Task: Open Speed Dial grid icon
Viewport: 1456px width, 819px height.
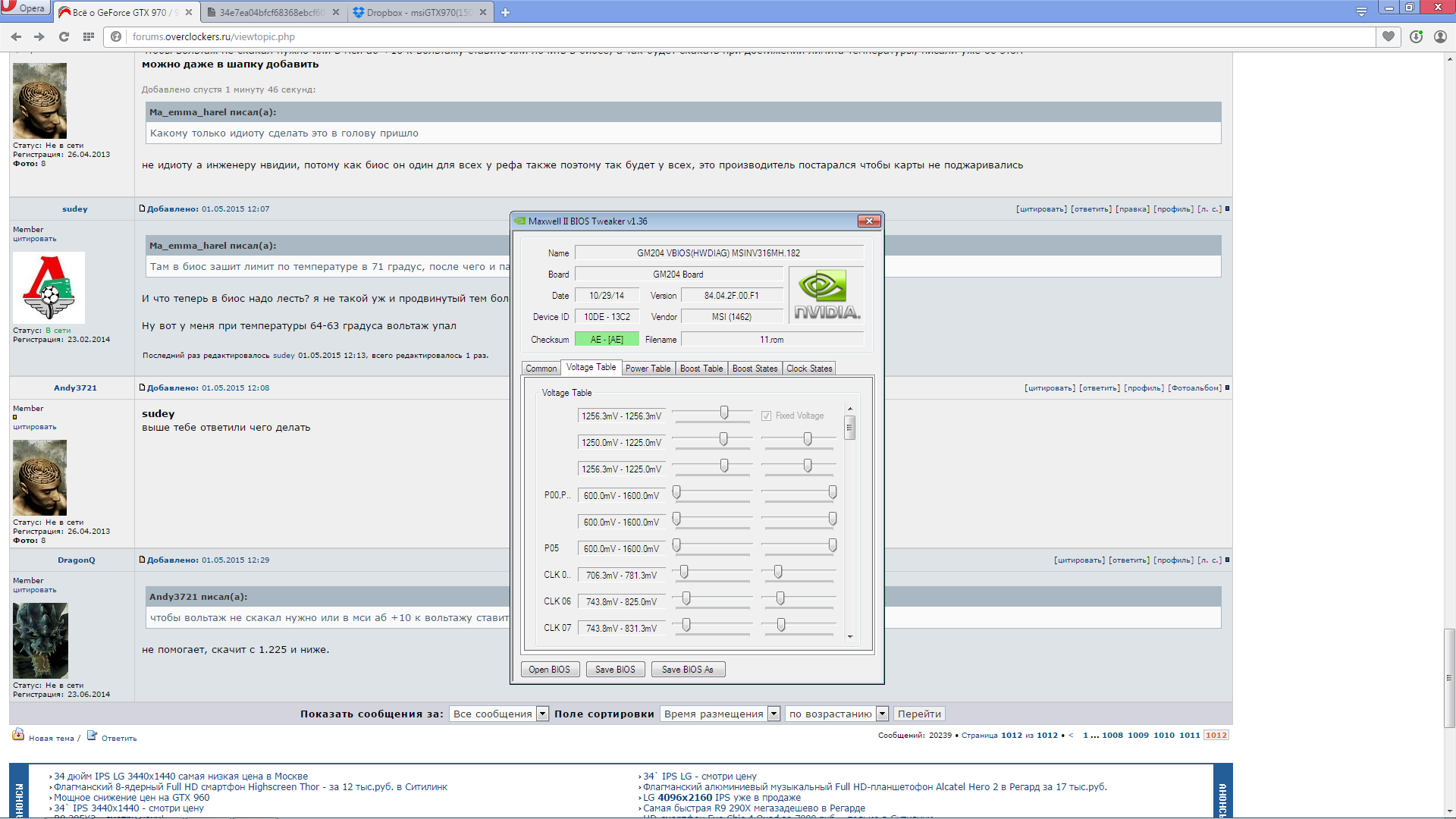Action: pos(89,36)
